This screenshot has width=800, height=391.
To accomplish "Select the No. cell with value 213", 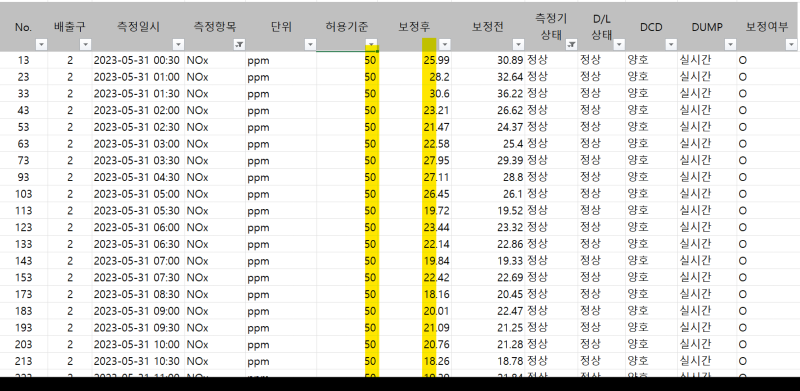I will click(23, 361).
